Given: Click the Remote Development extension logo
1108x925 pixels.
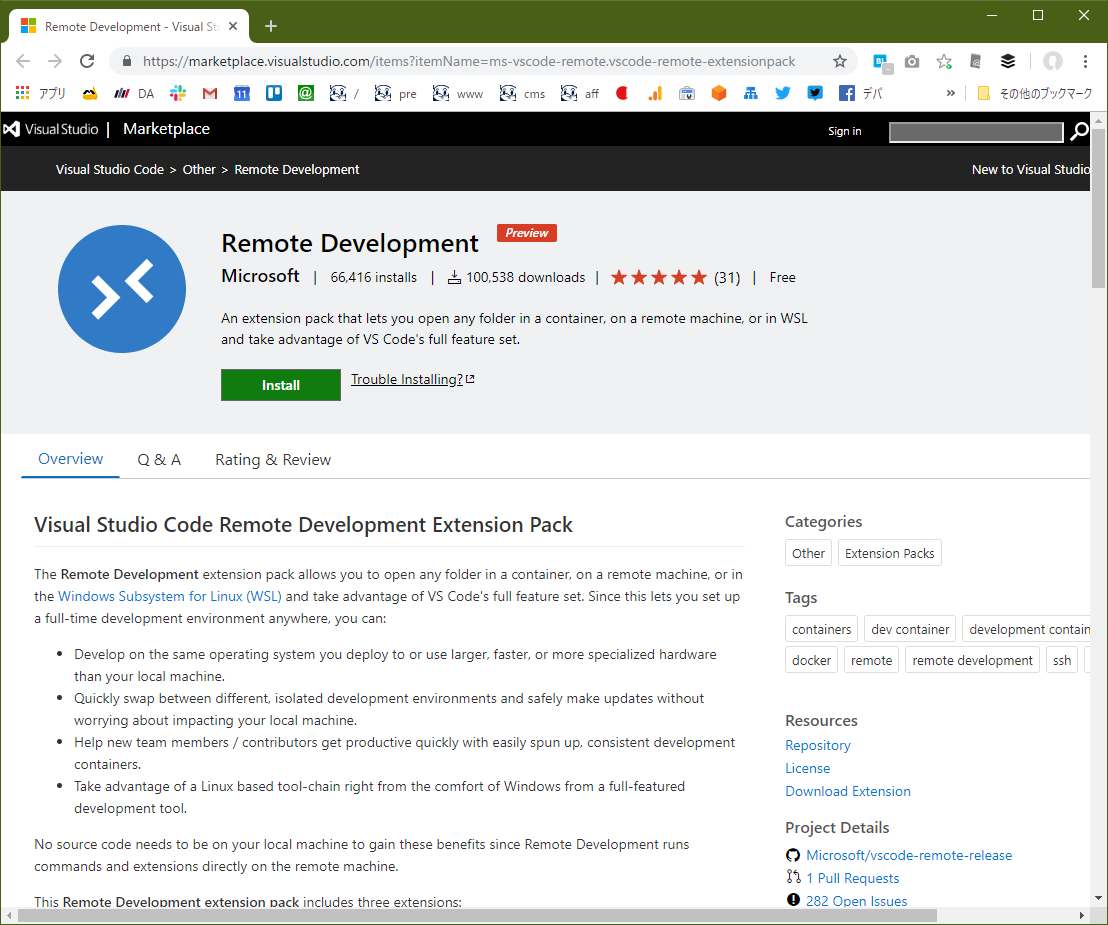Looking at the screenshot, I should 122,289.
